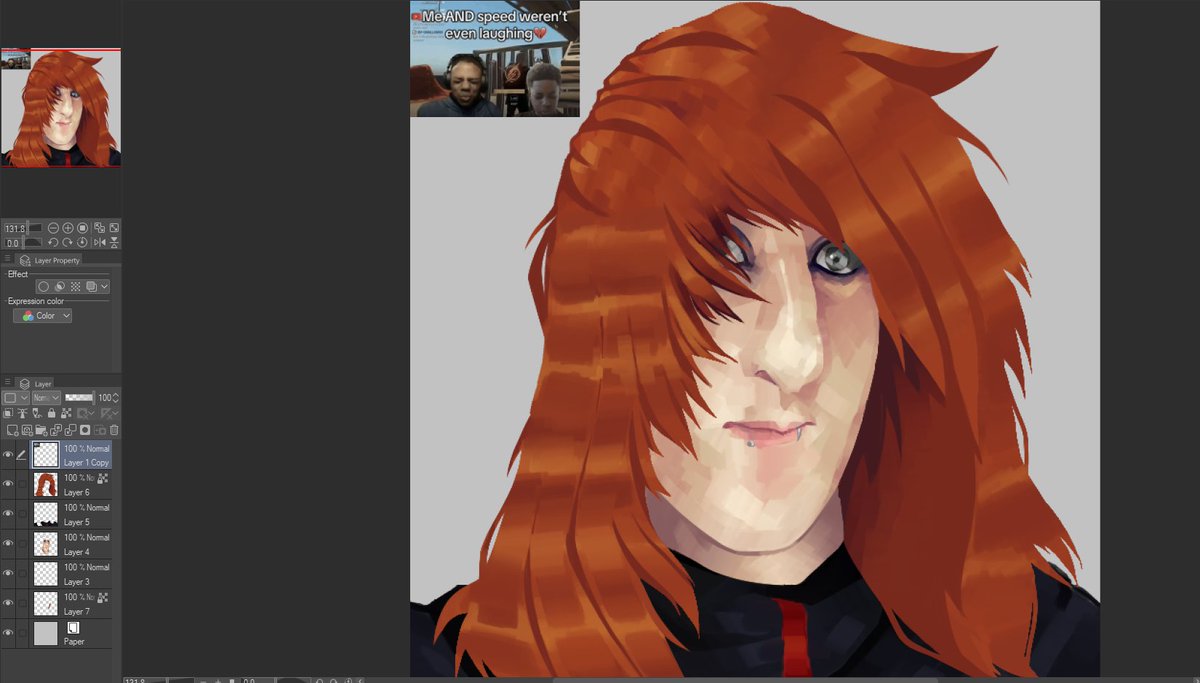Delete the selected layer with trash icon
This screenshot has height=683, width=1200.
click(114, 430)
